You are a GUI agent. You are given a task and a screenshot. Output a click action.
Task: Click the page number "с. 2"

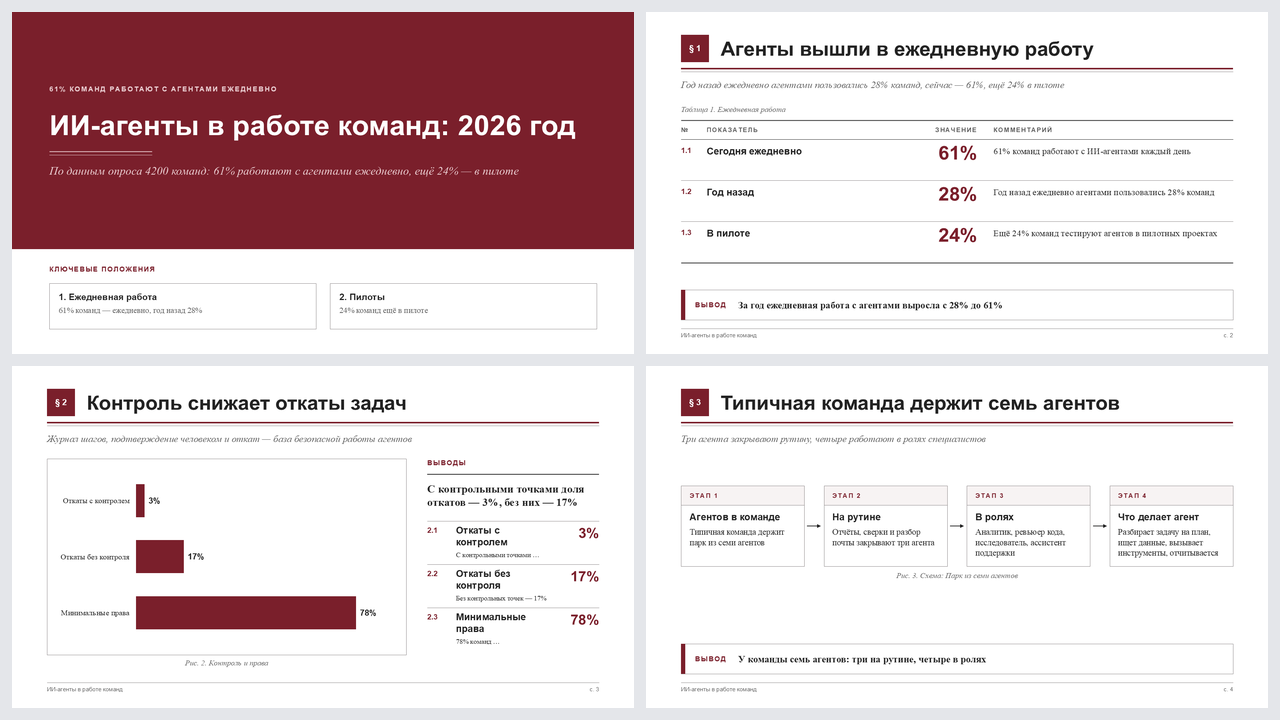tap(1228, 335)
